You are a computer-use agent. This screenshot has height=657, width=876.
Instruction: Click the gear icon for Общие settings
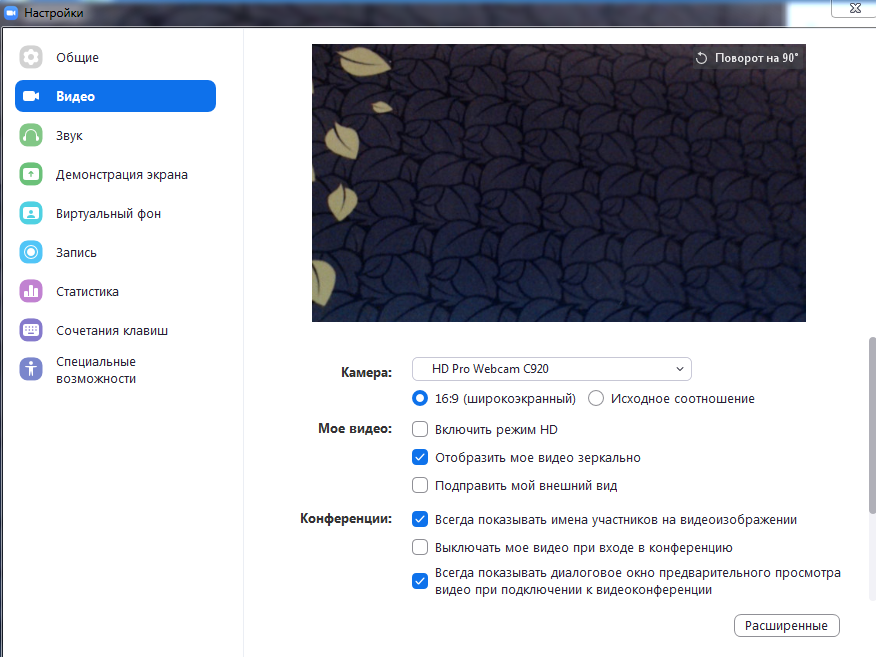31,57
